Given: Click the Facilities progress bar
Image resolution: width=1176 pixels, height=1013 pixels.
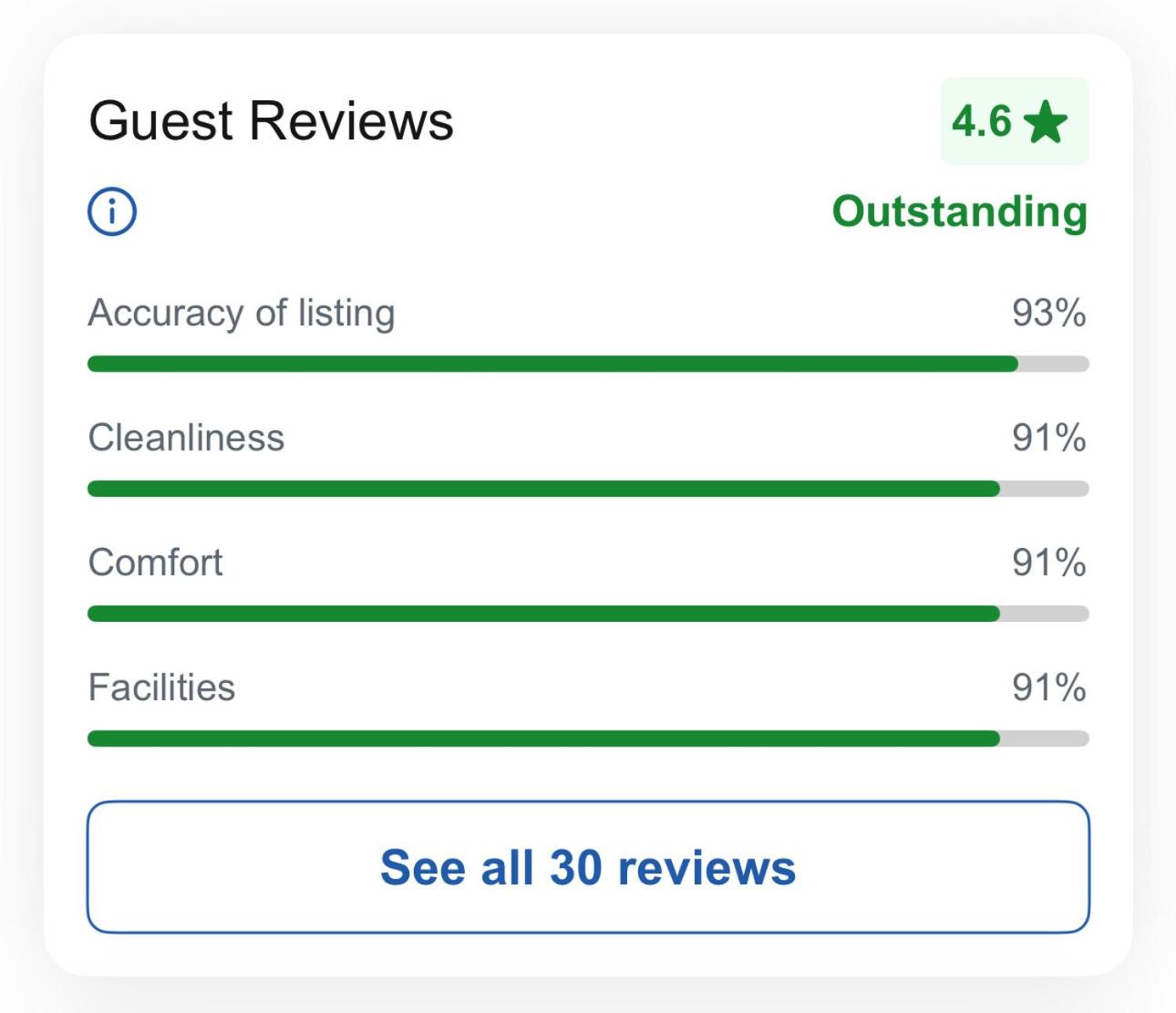Looking at the screenshot, I should click(588, 739).
